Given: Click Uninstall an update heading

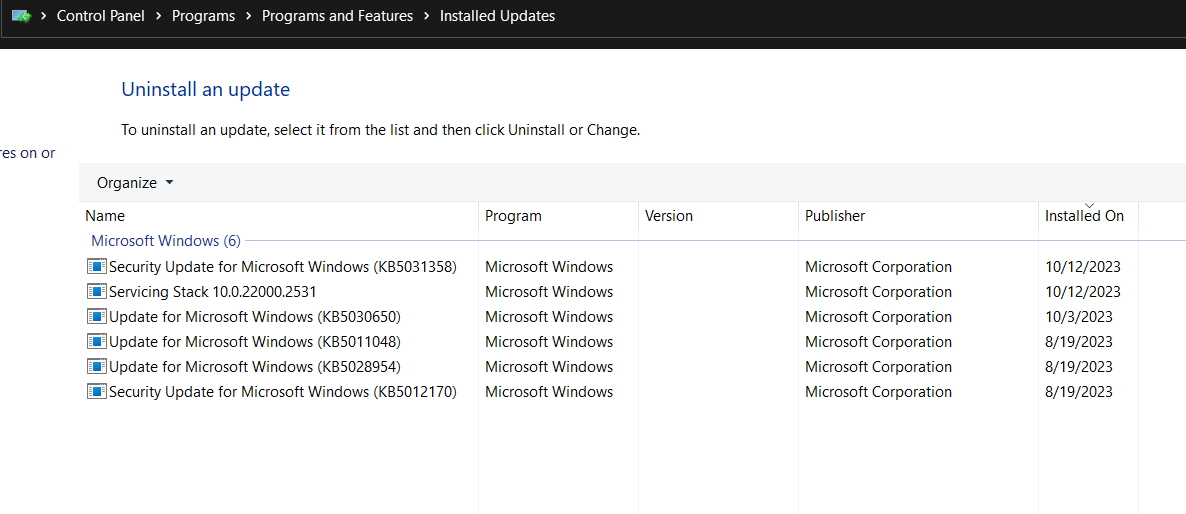Looking at the screenshot, I should (x=206, y=89).
